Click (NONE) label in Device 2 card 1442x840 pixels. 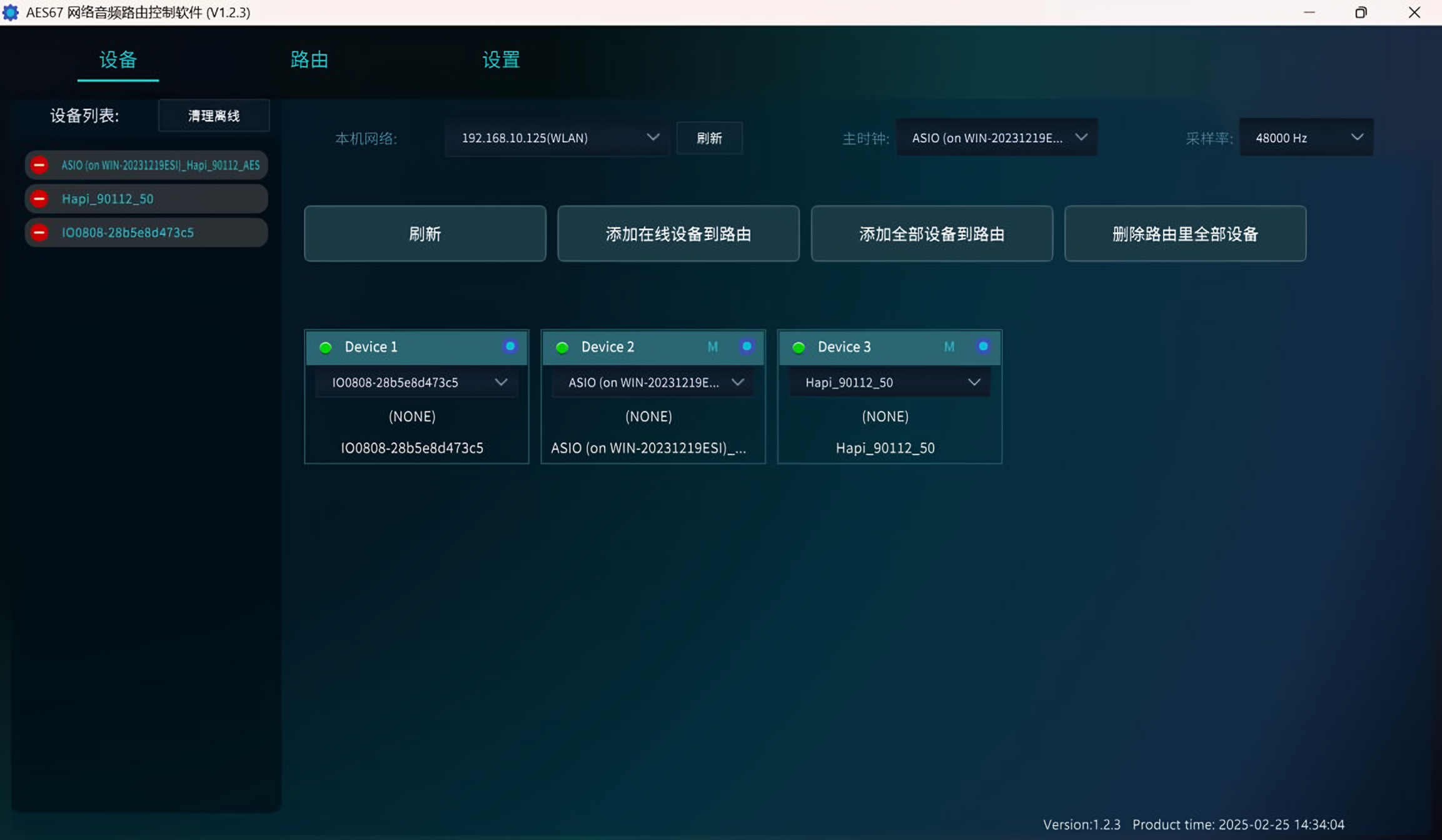(x=648, y=416)
